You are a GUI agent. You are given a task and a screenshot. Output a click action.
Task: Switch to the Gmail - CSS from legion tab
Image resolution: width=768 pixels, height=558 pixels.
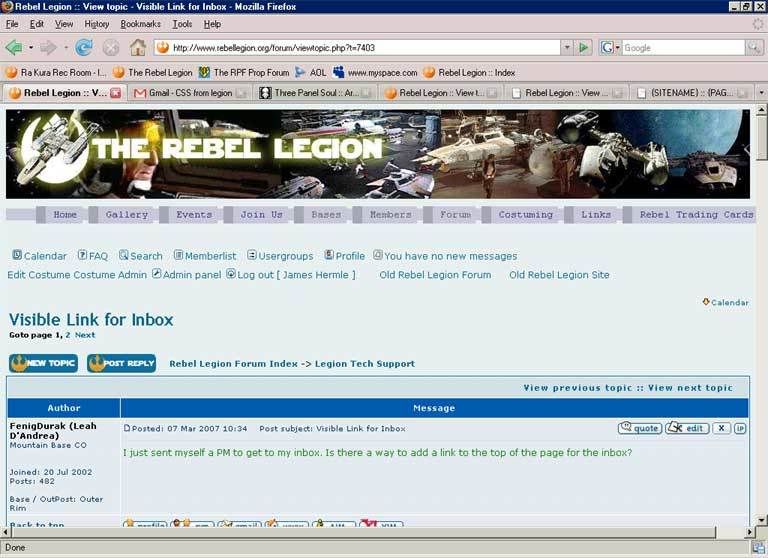click(190, 93)
